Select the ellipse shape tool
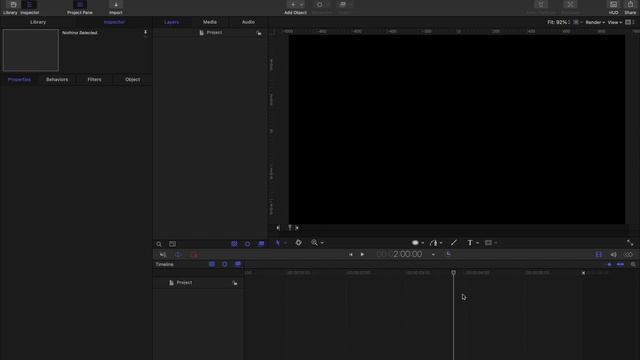The image size is (640, 360). click(415, 243)
